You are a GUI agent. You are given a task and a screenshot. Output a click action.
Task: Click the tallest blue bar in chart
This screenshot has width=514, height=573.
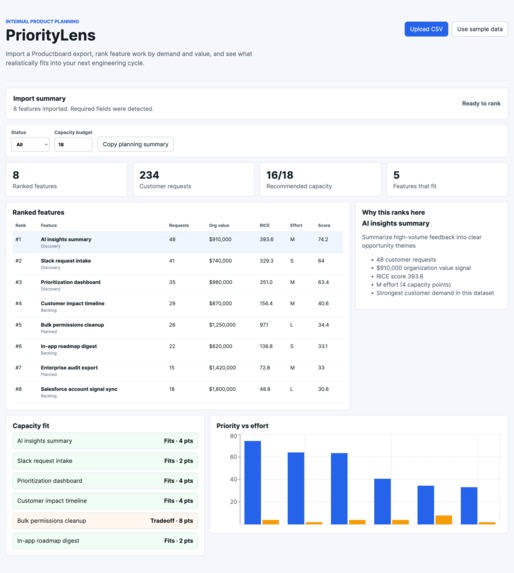(x=252, y=482)
